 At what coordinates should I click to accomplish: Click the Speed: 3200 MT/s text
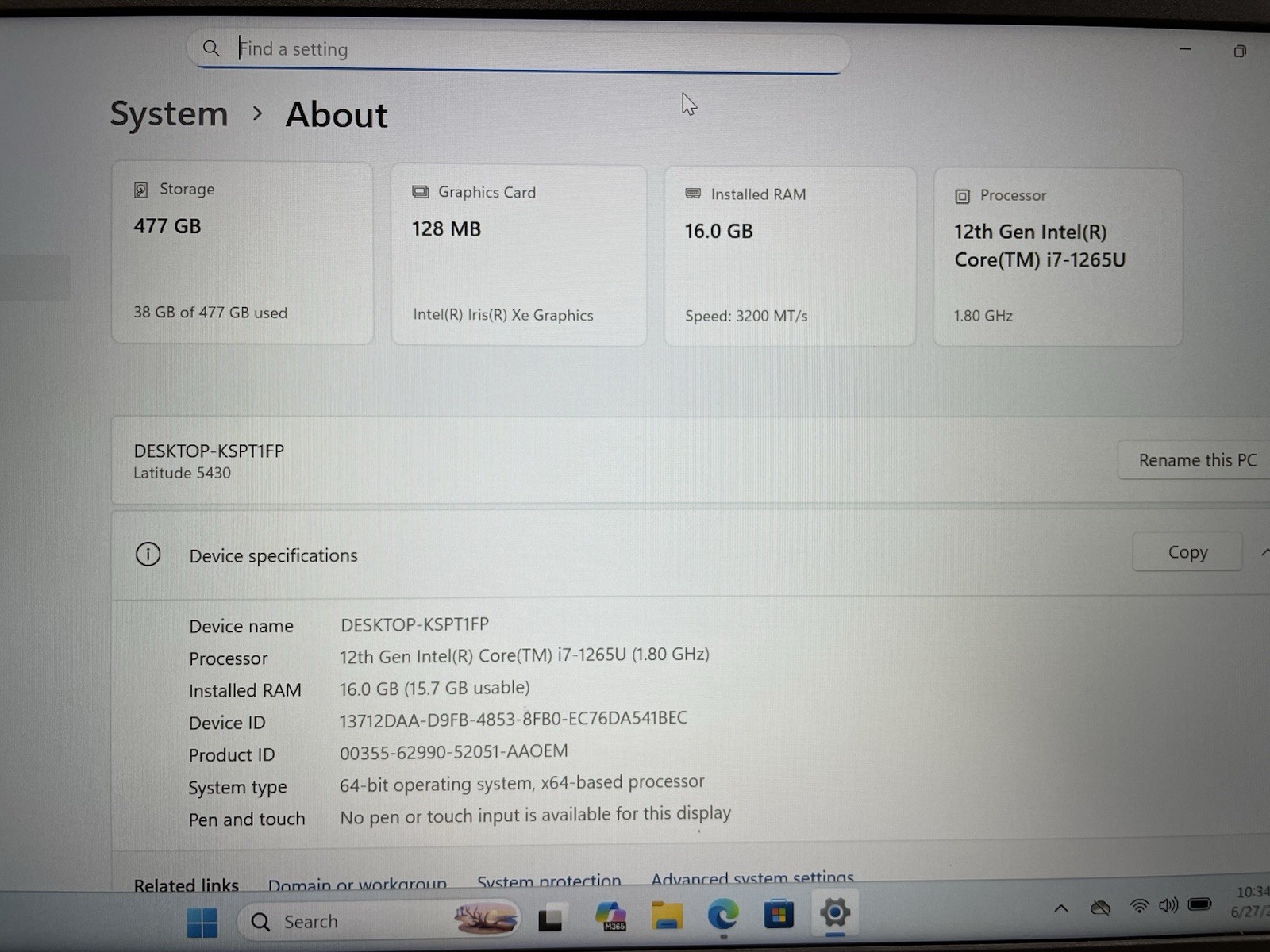pos(746,316)
